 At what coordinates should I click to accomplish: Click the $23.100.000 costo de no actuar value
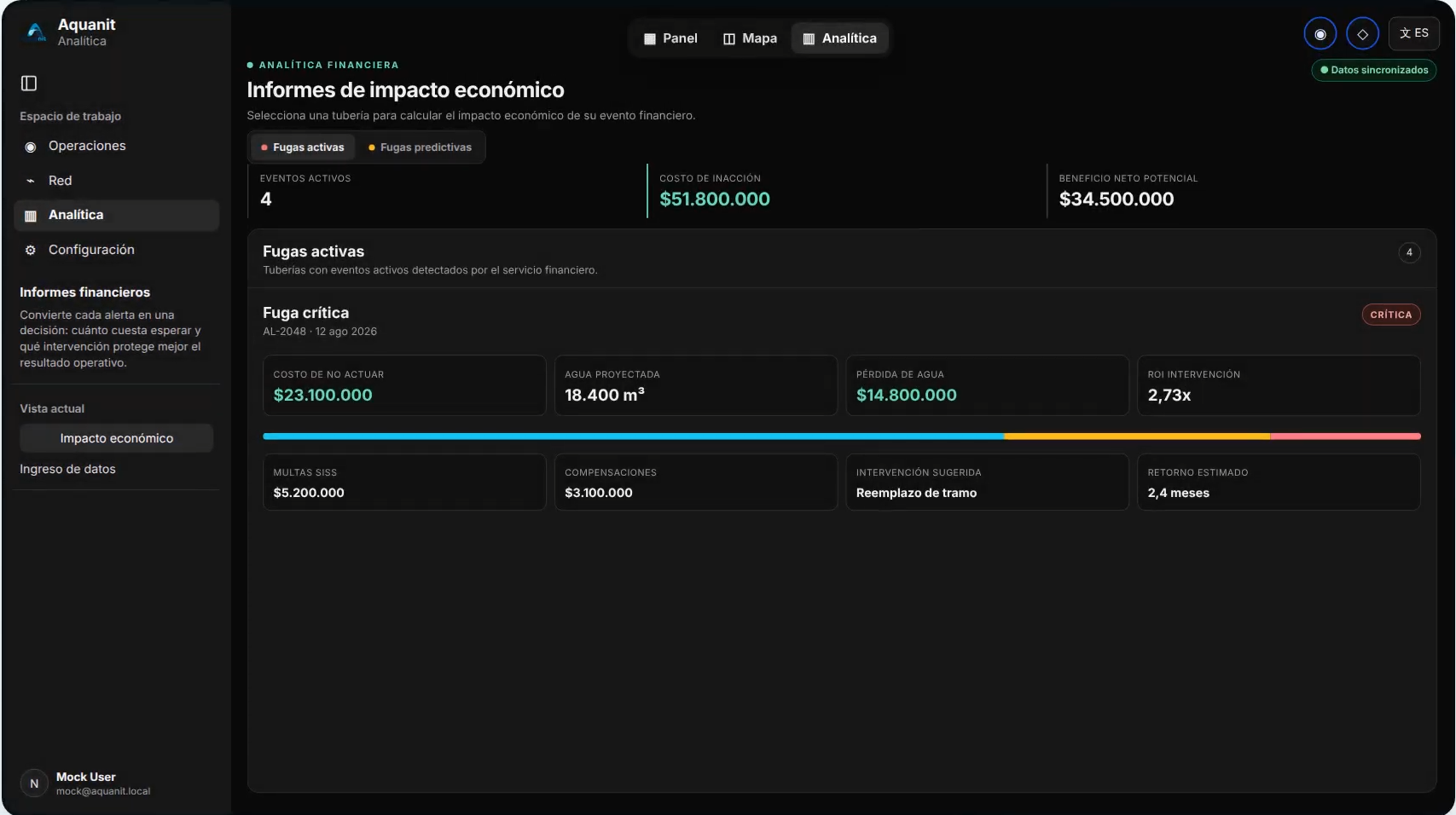click(x=322, y=395)
